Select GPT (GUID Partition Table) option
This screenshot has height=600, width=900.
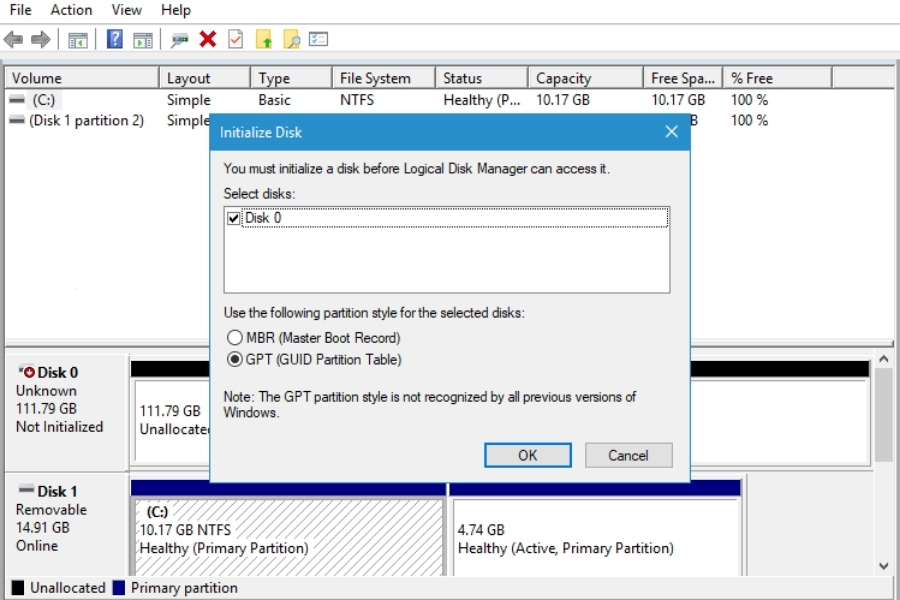click(x=235, y=360)
